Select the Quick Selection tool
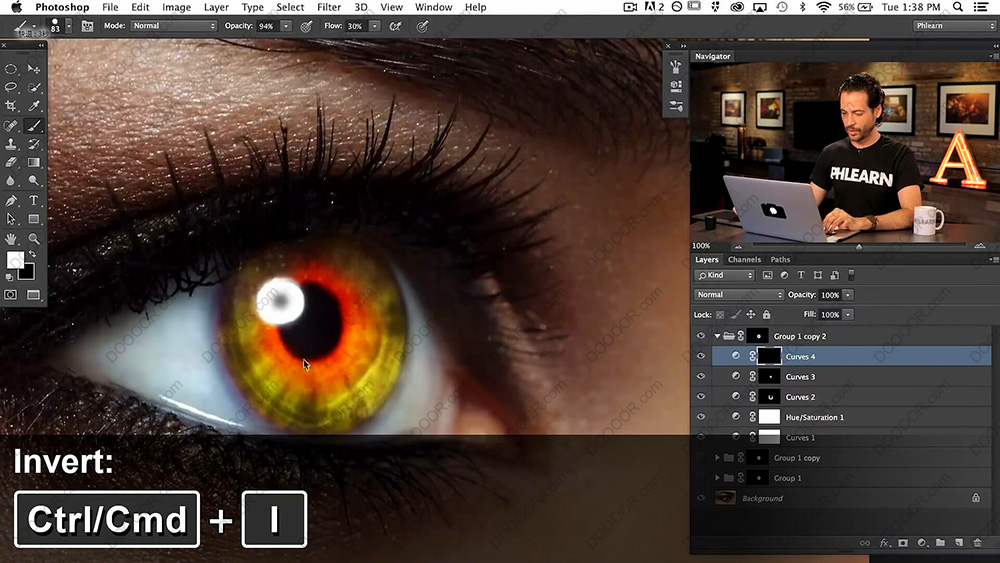The height and width of the screenshot is (563, 1000). tap(34, 87)
